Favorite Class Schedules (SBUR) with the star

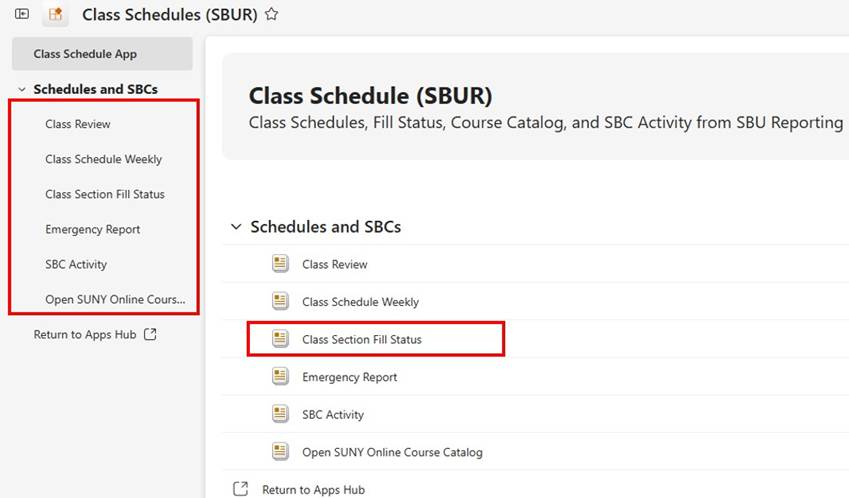click(x=272, y=14)
